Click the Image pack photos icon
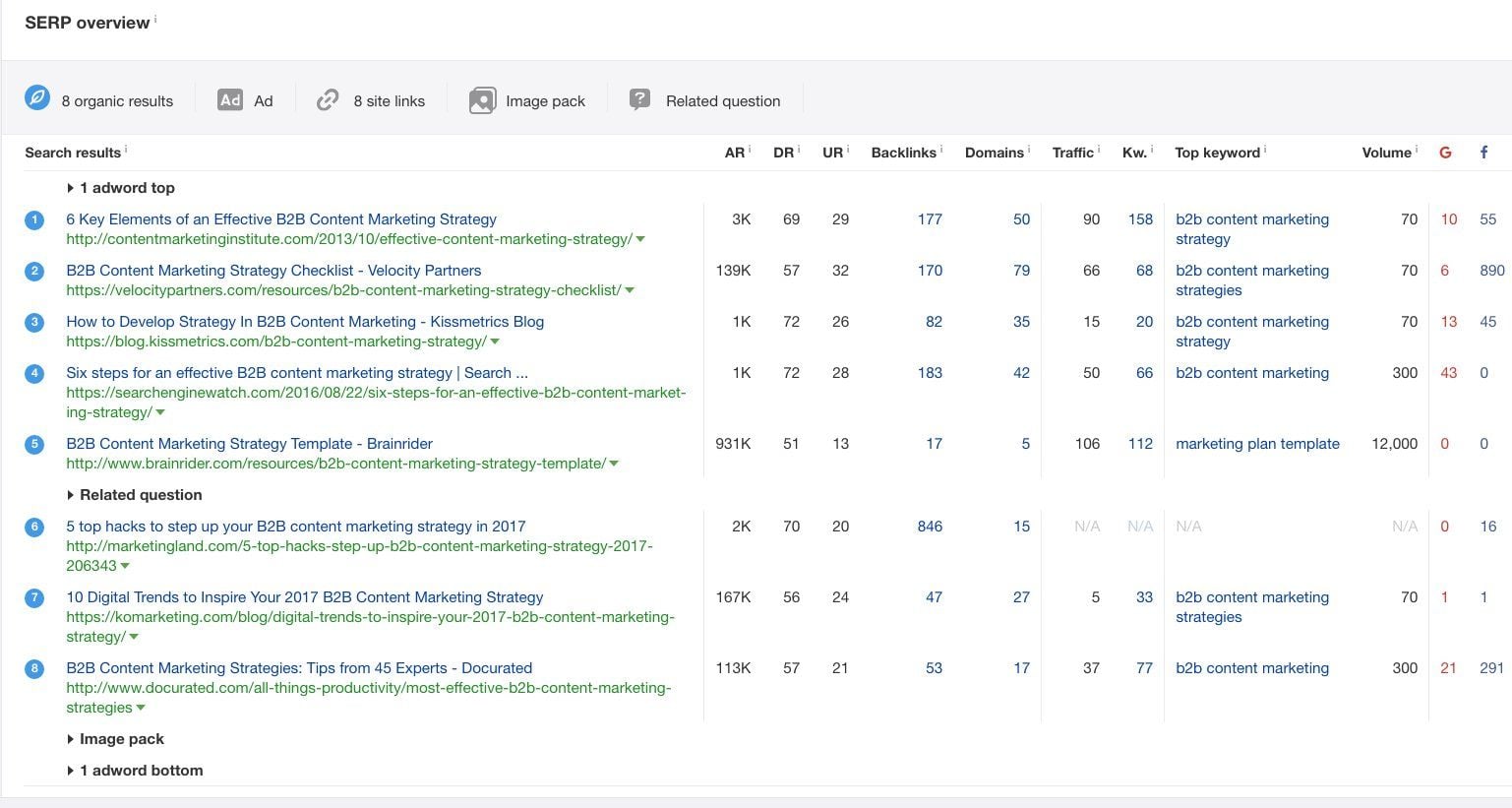Image resolution: width=1512 pixels, height=808 pixels. point(481,99)
